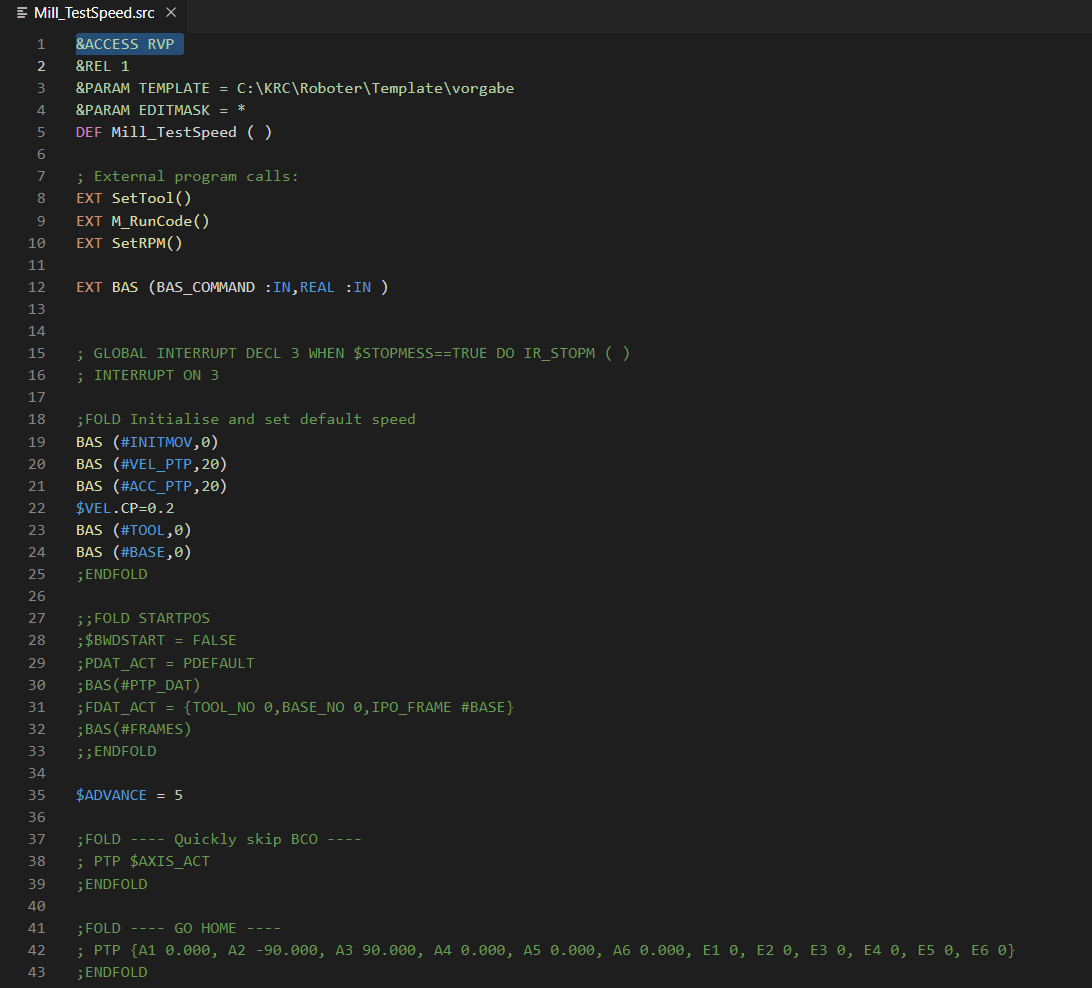Click the ; PTP $AXIS_ACT comment line
Screen dimensions: 1092x988
[143, 861]
